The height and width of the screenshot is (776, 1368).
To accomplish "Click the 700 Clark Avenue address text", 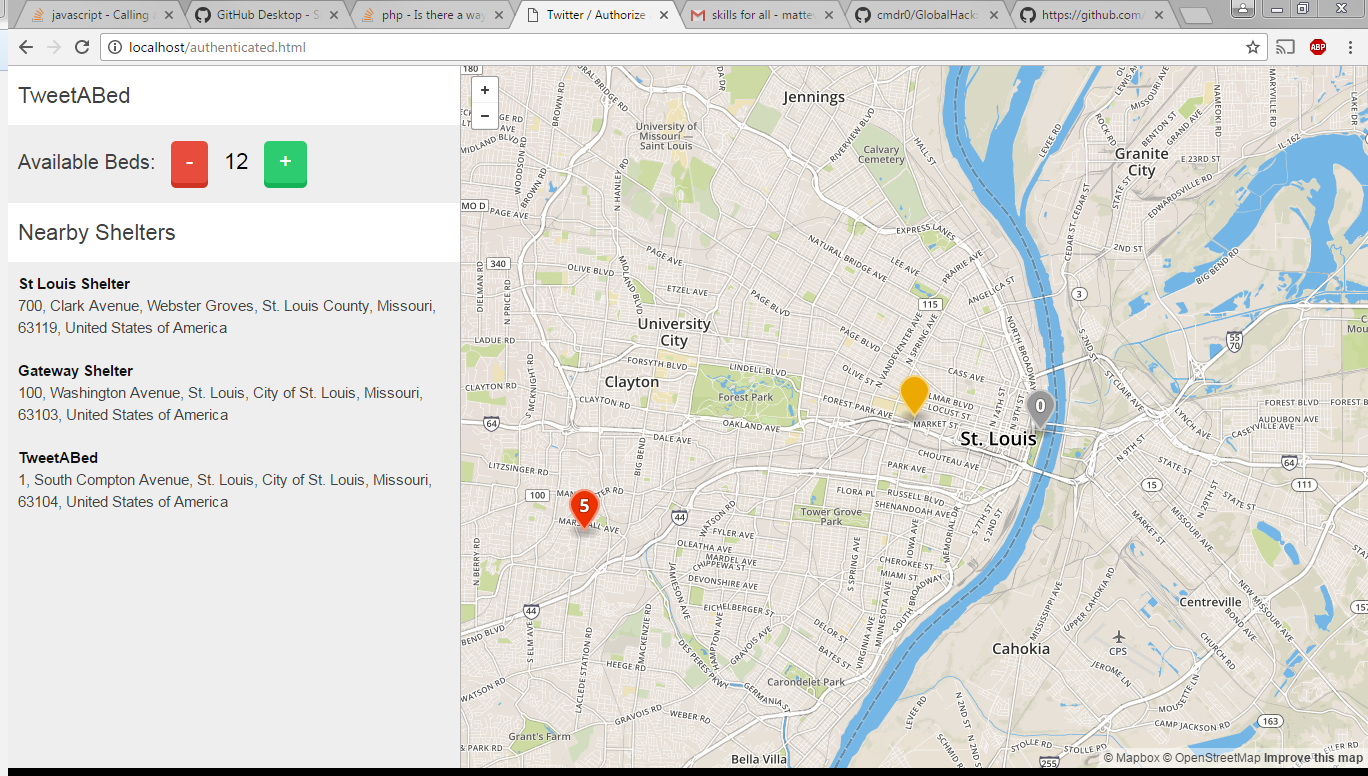I will [x=227, y=317].
